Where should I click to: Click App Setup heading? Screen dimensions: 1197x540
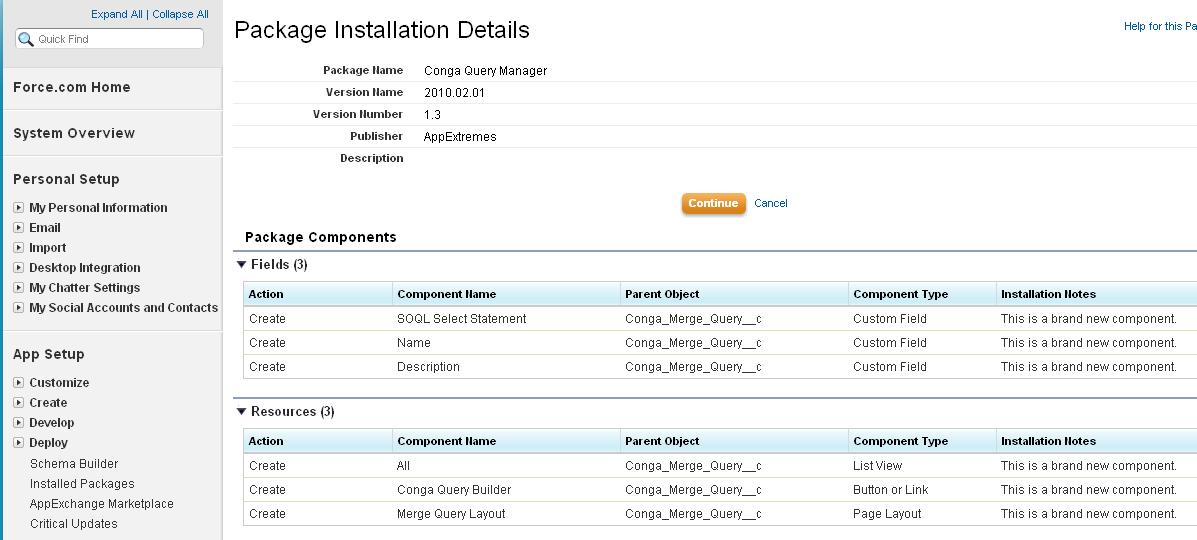pyautogui.click(x=49, y=354)
